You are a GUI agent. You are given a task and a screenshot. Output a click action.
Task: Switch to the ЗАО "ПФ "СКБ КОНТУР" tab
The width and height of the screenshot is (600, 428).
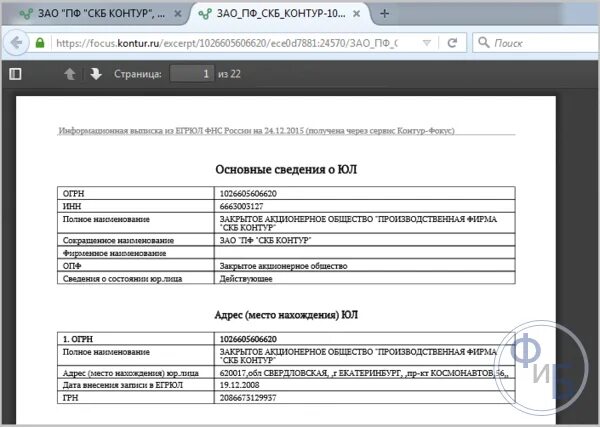[98, 14]
